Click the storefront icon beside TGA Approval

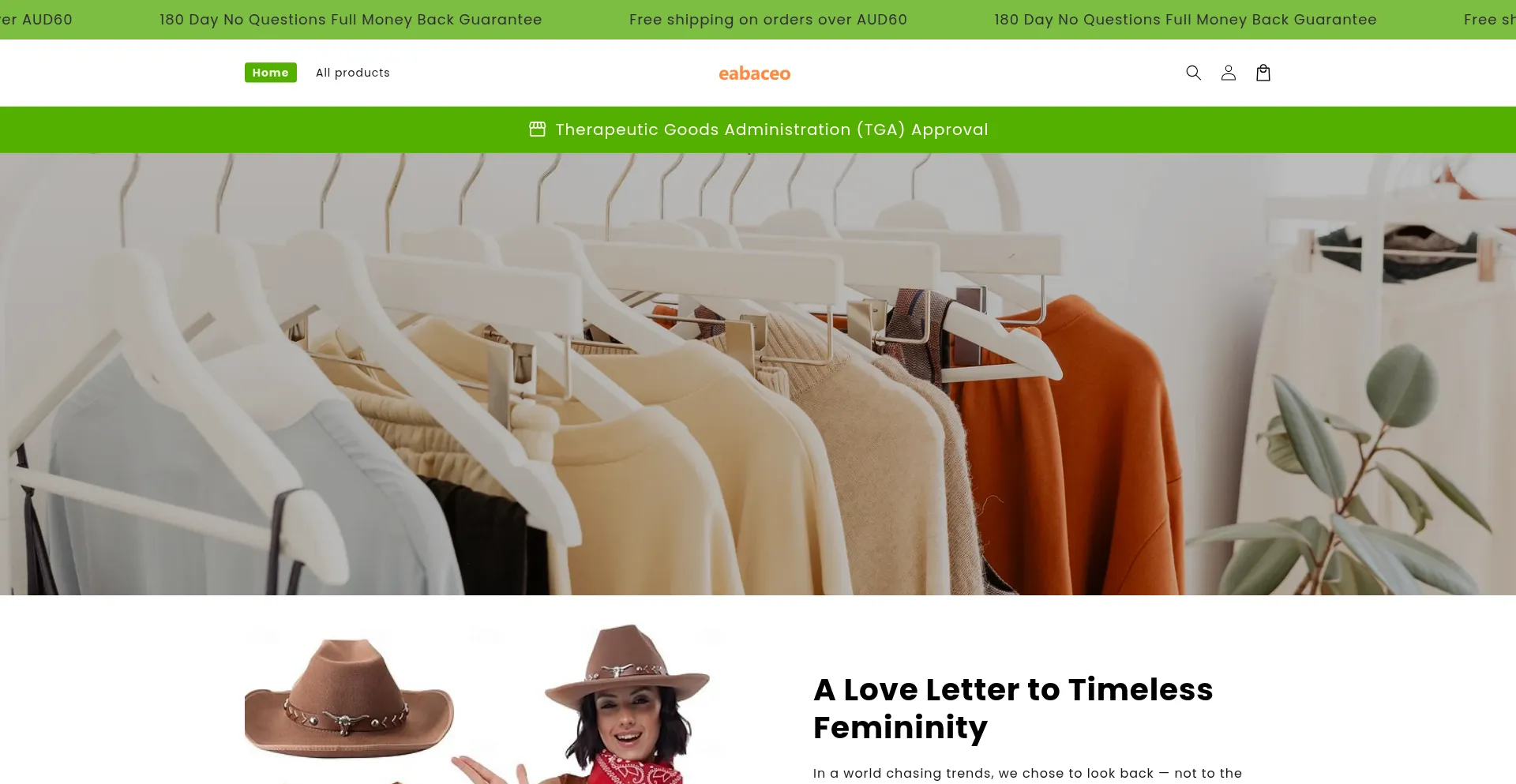pos(537,129)
